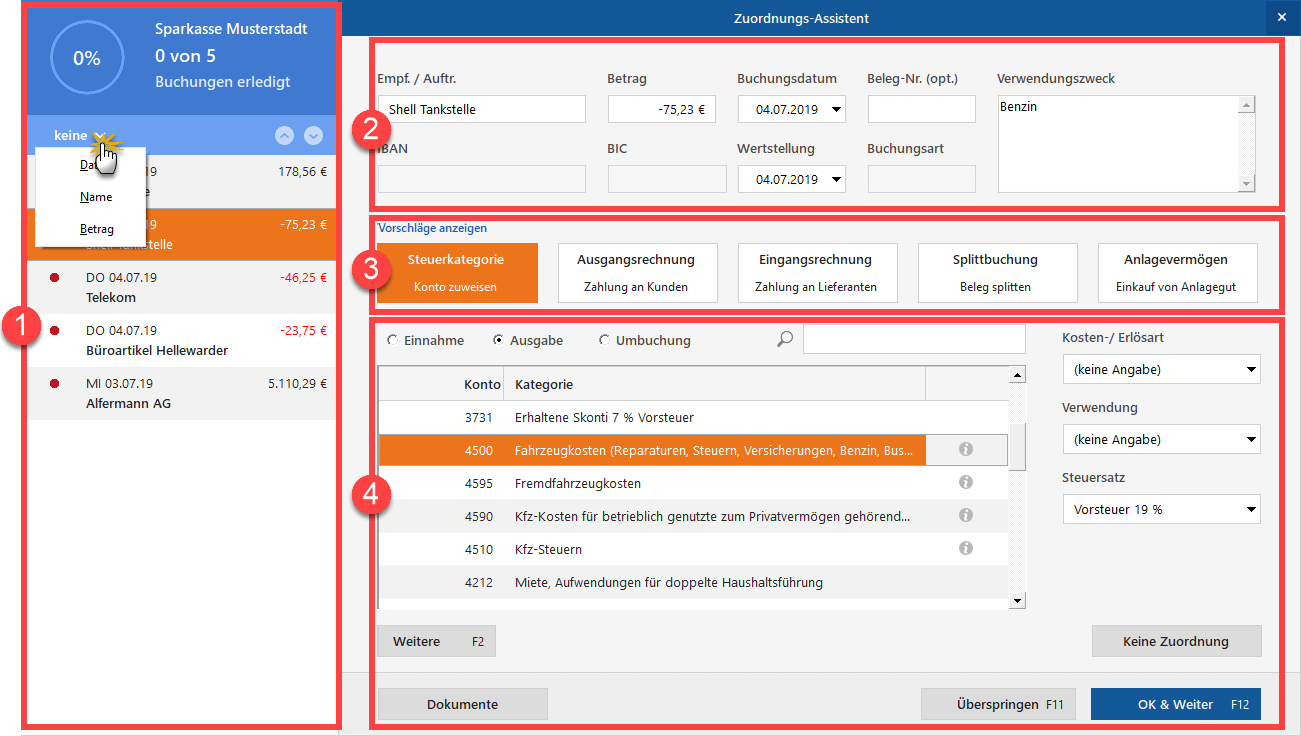
Task: Click the Beleg-Nr. input field
Action: [921, 109]
